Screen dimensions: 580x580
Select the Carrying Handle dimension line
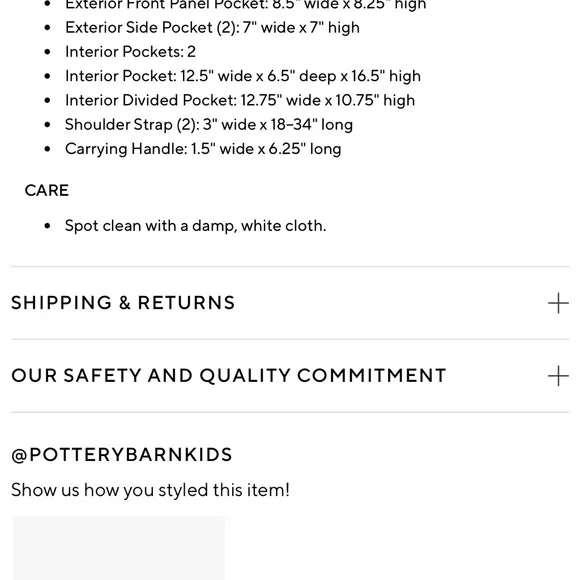pos(203,149)
